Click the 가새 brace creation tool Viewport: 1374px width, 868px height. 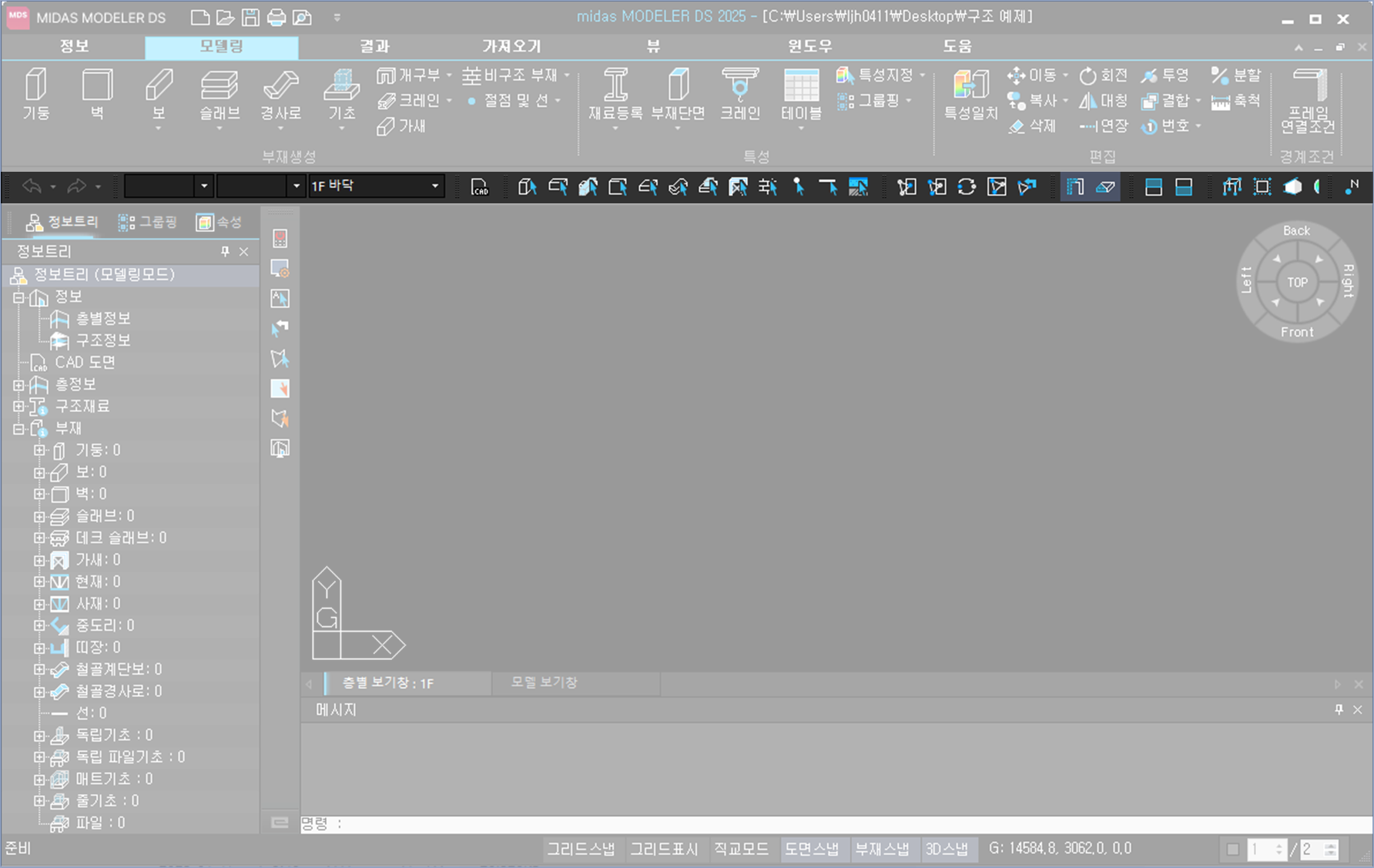400,126
